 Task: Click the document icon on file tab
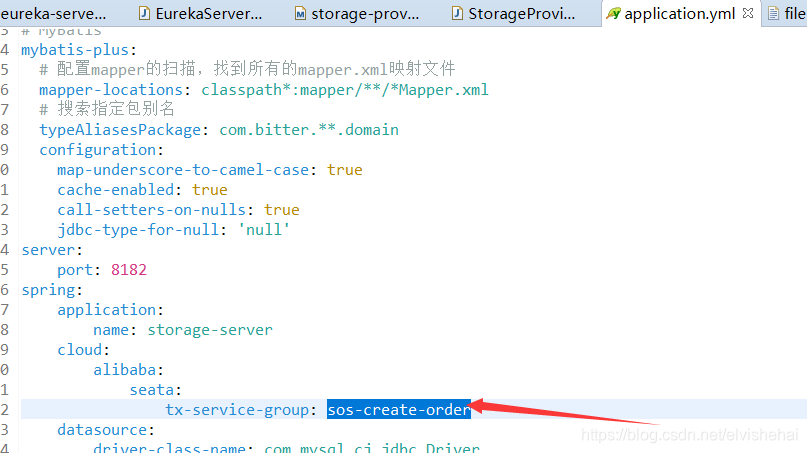click(774, 13)
